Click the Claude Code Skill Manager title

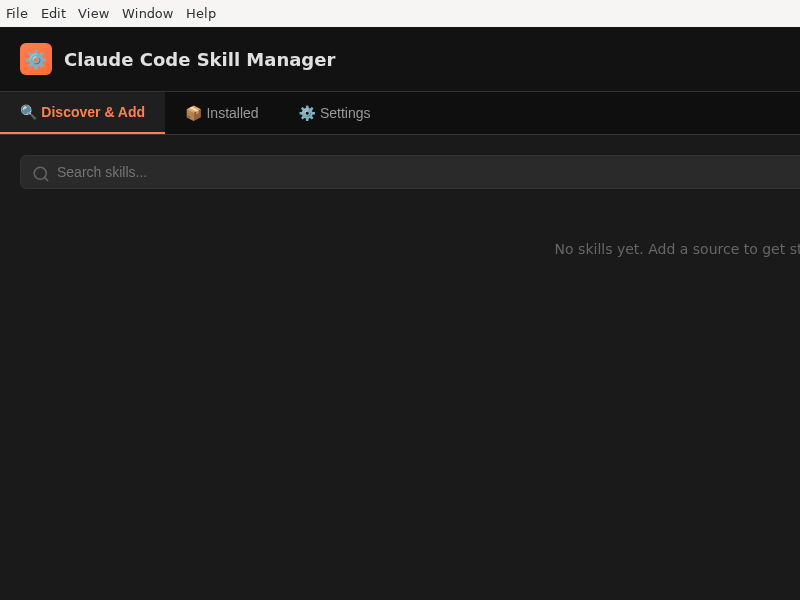(x=199, y=60)
